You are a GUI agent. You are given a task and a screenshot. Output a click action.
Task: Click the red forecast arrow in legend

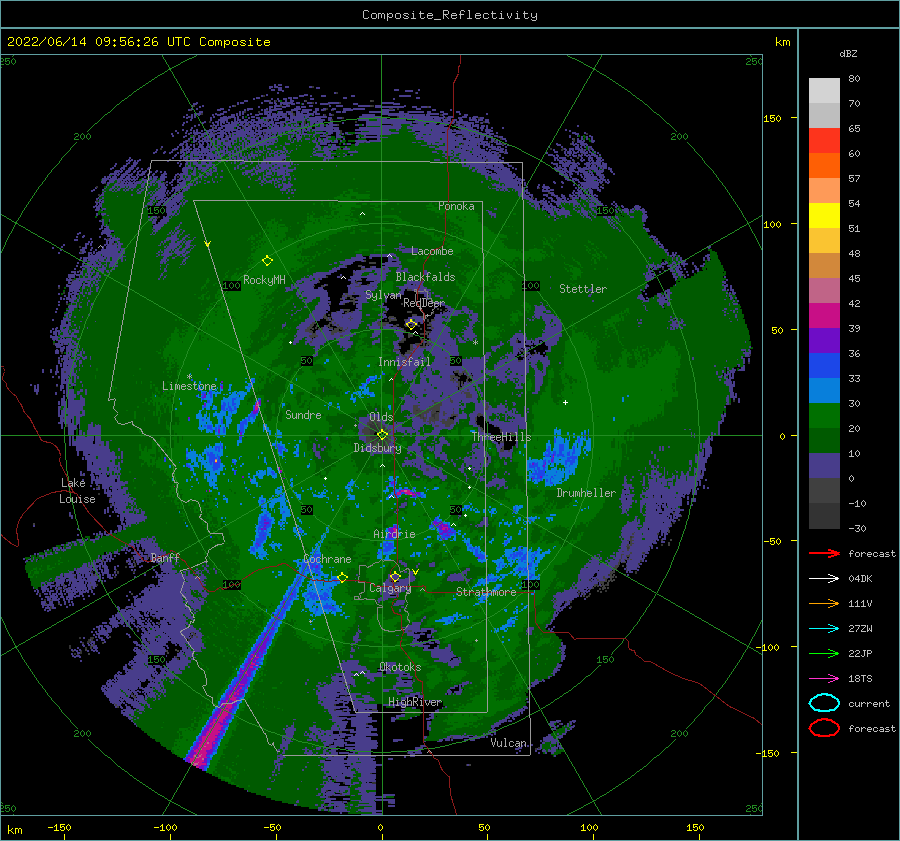(824, 553)
